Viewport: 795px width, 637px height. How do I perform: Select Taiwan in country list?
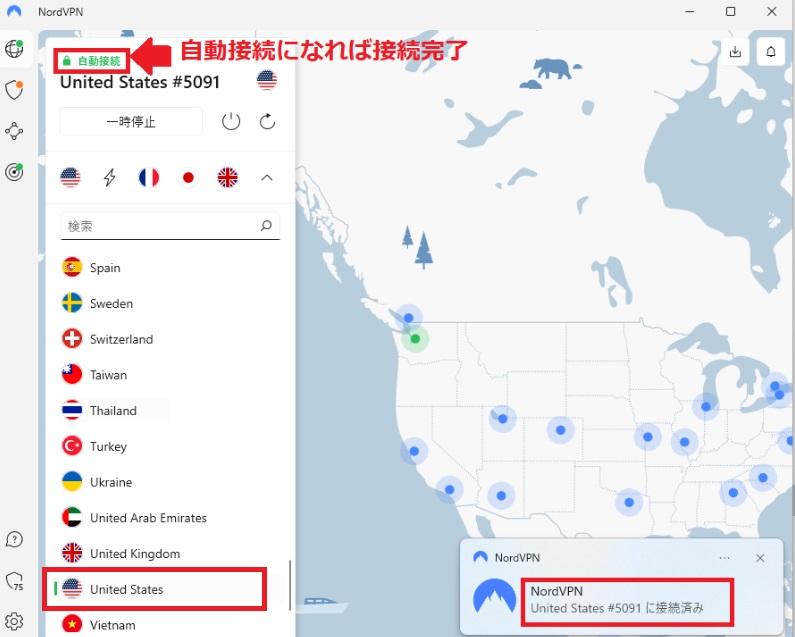[170, 375]
